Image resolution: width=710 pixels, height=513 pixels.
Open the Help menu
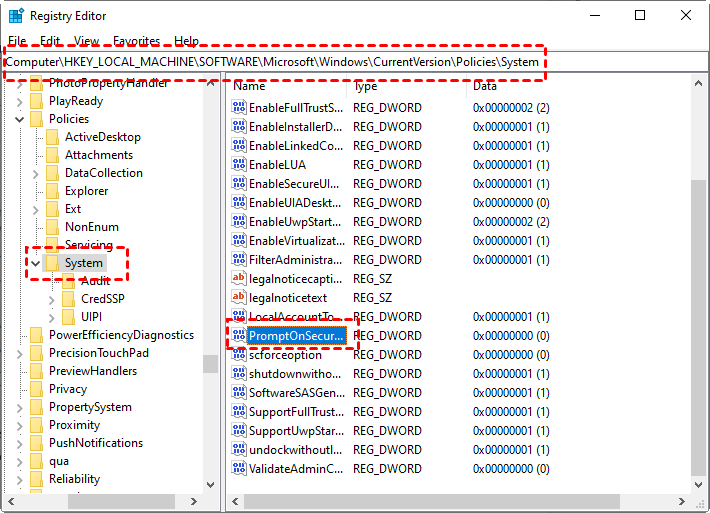(x=187, y=41)
